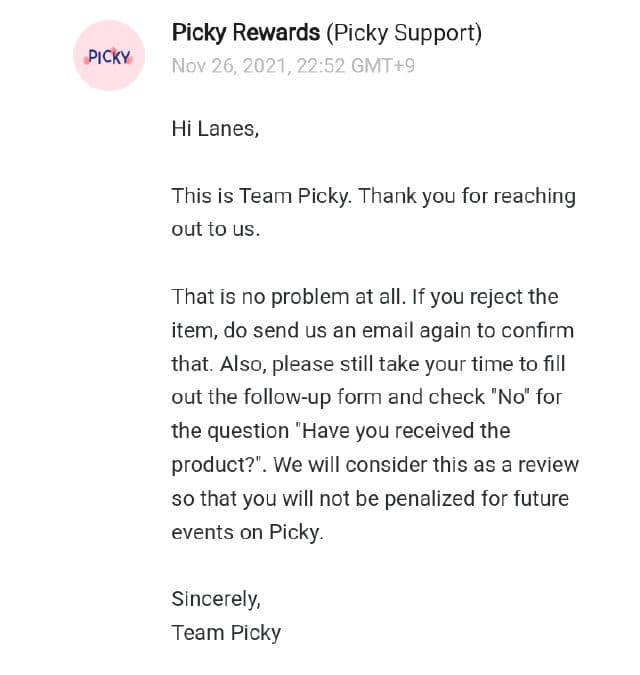Click the "(Picky Support)" sender label
This screenshot has height=675, width=640.
[x=404, y=33]
